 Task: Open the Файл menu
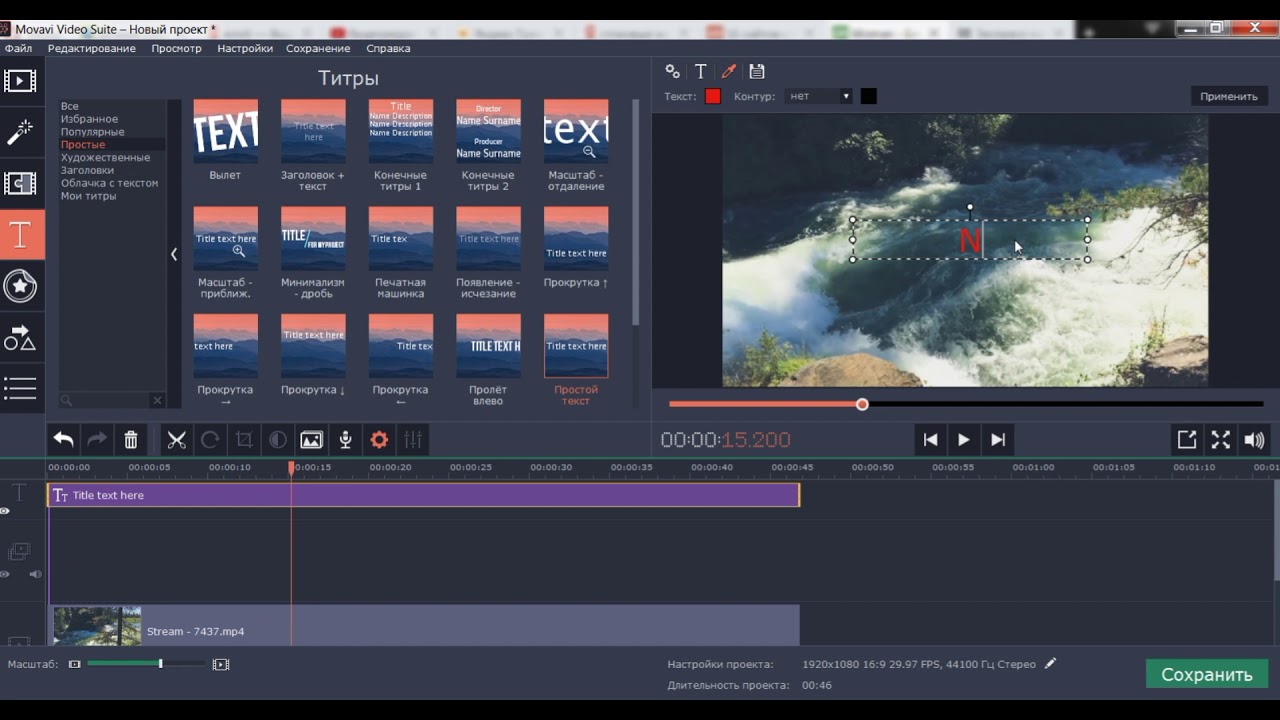click(x=18, y=48)
